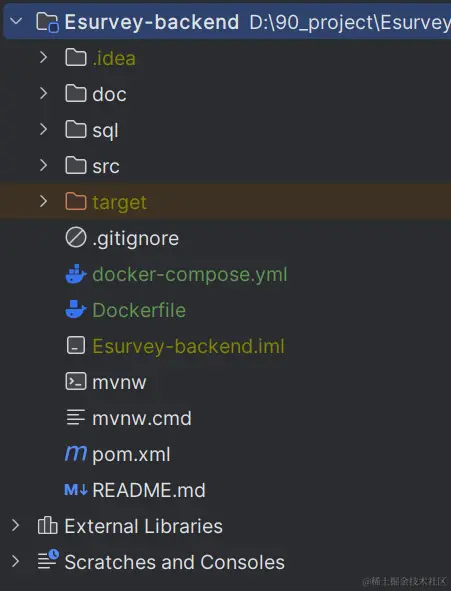This screenshot has height=591, width=451.
Task: Click the Maven icon beside pom.xml
Action: coord(76,453)
